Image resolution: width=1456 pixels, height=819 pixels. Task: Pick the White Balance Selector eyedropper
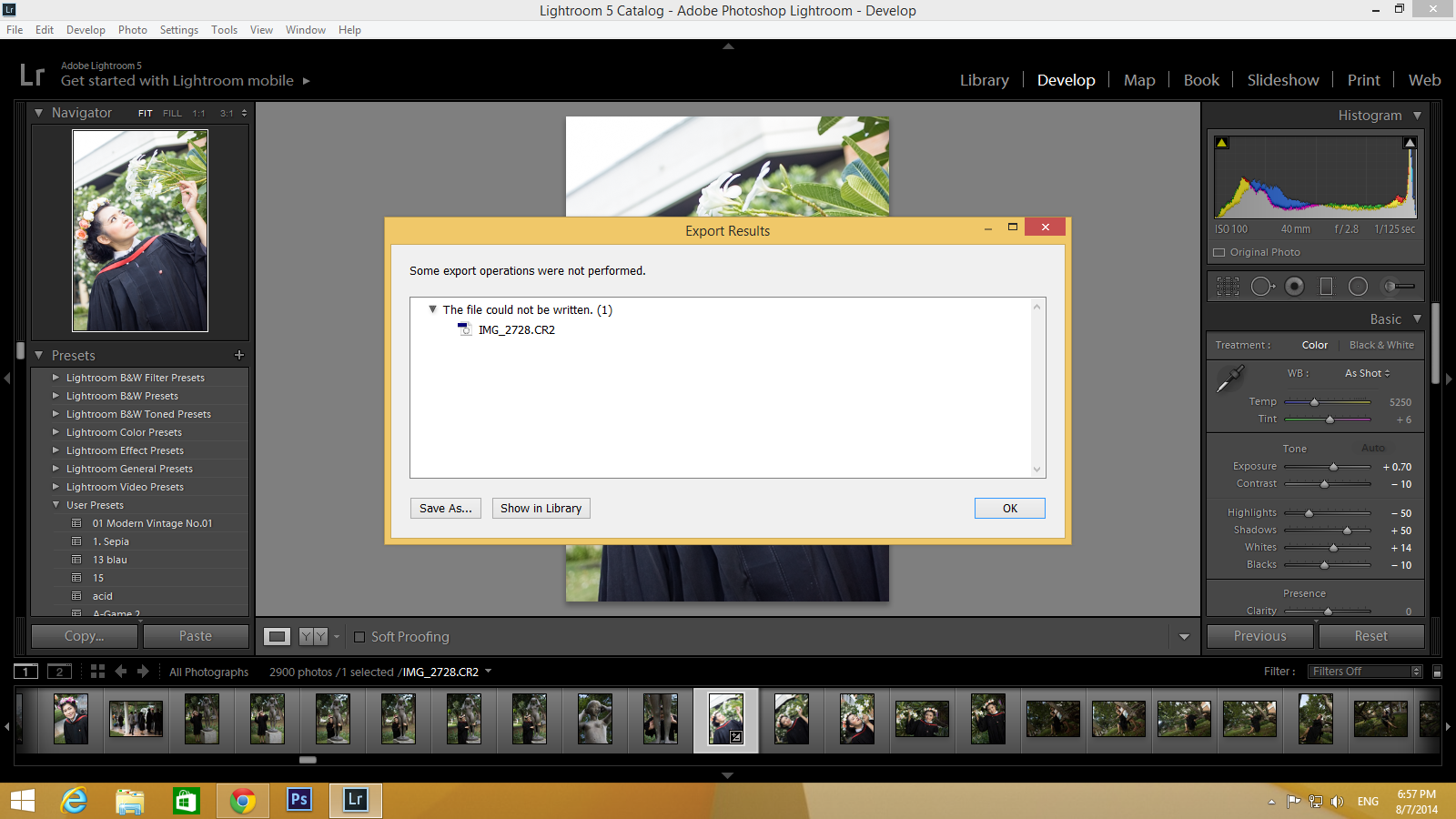point(1230,379)
